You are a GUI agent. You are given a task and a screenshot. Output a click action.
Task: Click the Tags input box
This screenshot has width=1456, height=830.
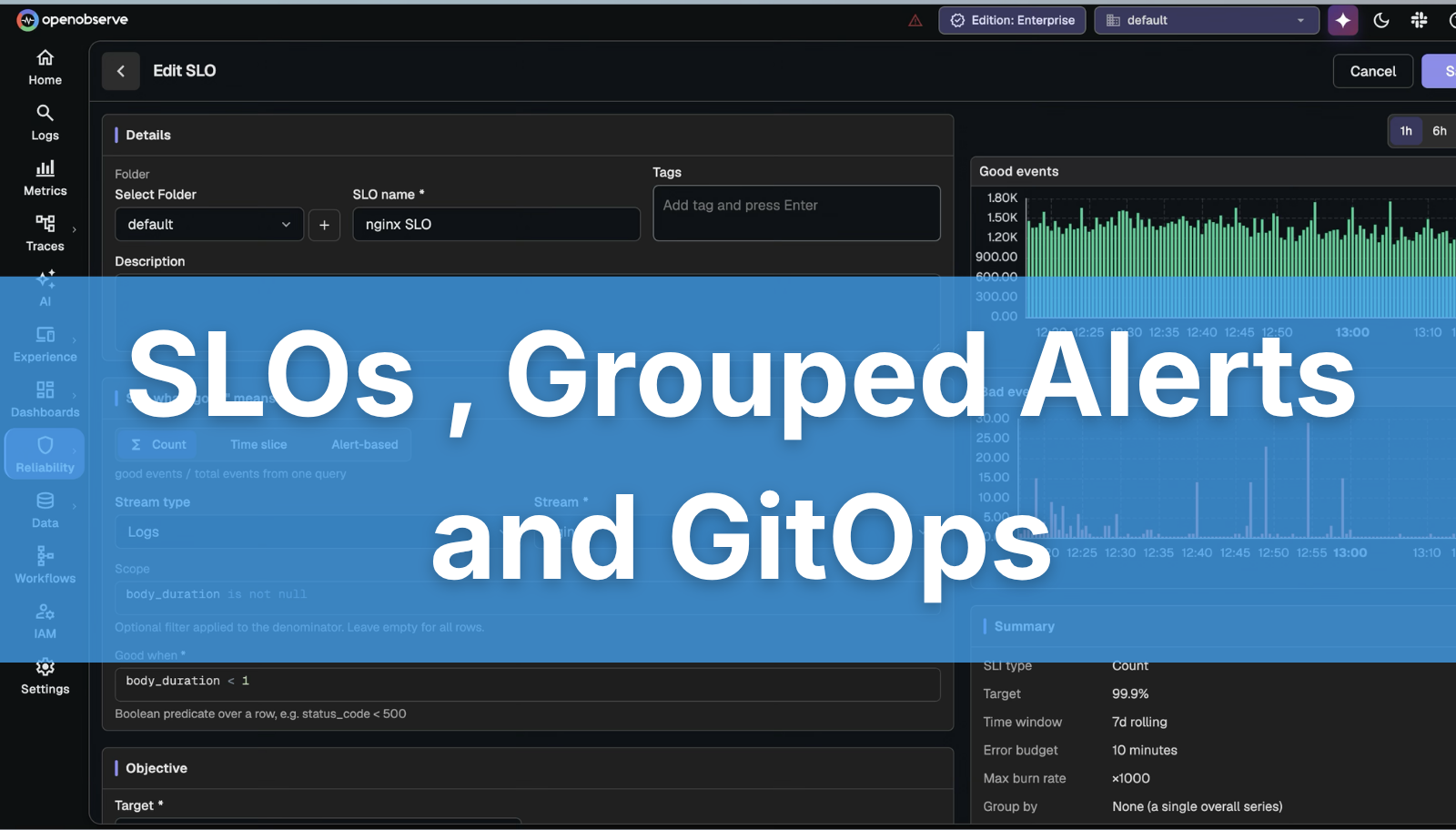point(796,213)
